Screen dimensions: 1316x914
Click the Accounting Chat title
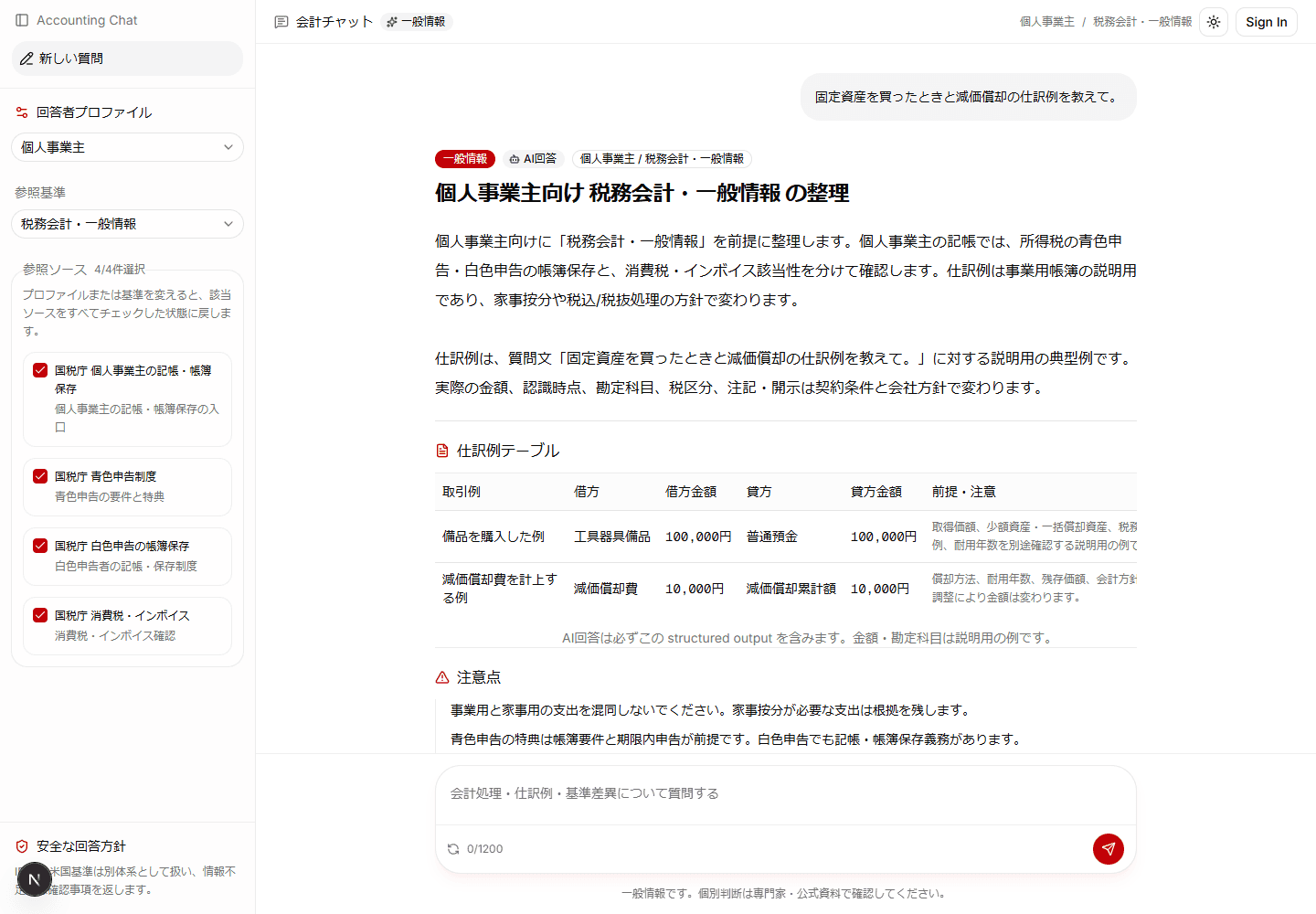(x=87, y=20)
